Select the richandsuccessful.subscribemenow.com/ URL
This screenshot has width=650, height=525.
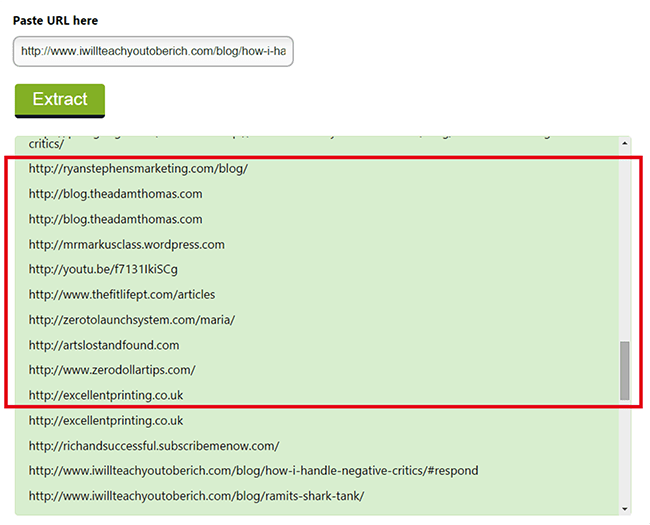point(154,446)
